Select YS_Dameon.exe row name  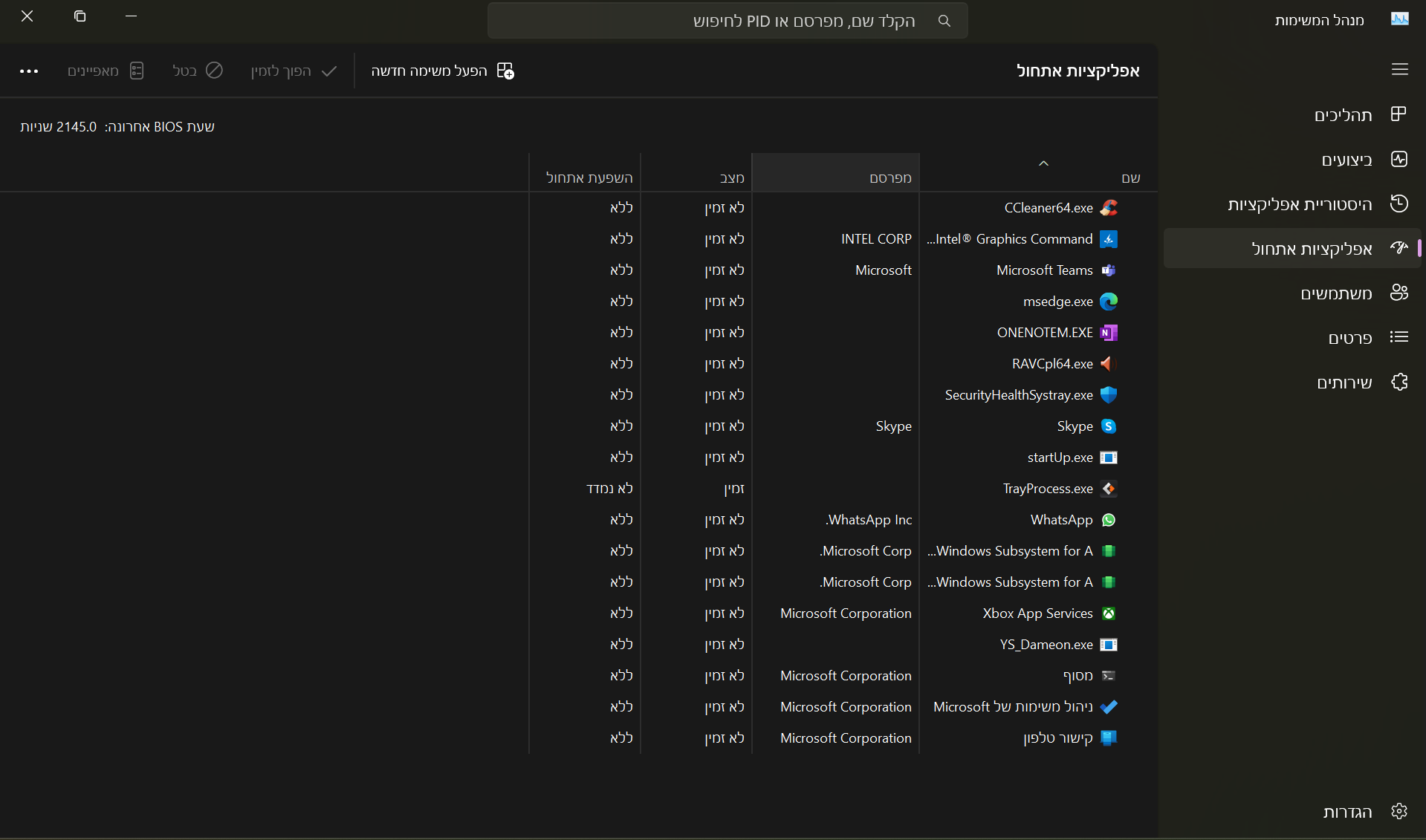pos(1046,645)
